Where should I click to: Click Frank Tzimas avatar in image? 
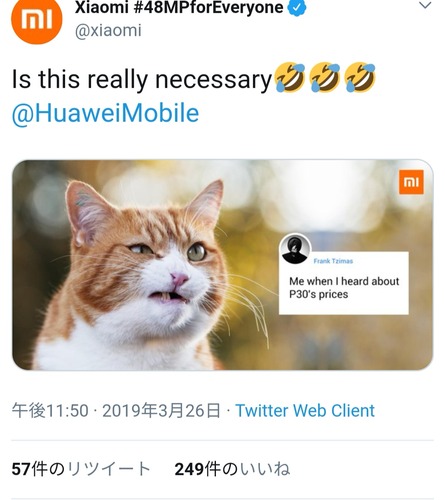295,249
